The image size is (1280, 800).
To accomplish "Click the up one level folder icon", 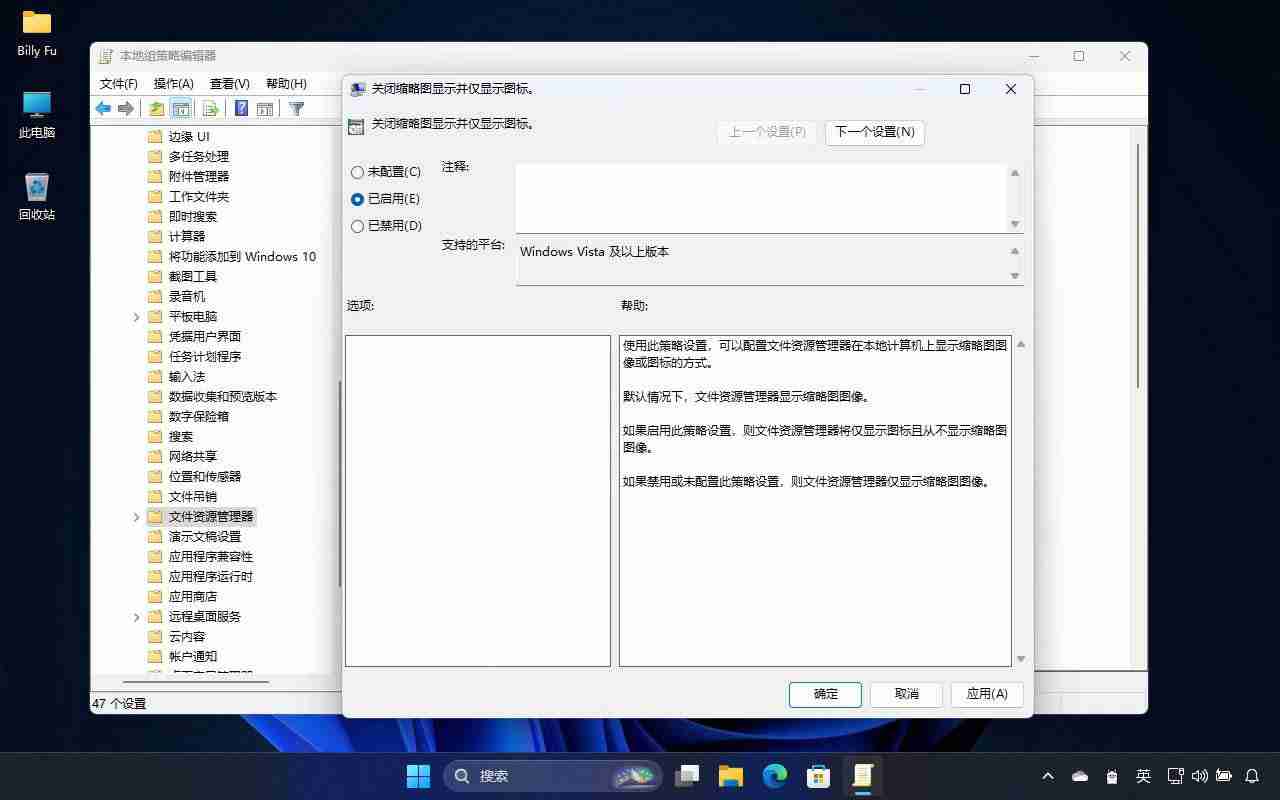I will [156, 108].
